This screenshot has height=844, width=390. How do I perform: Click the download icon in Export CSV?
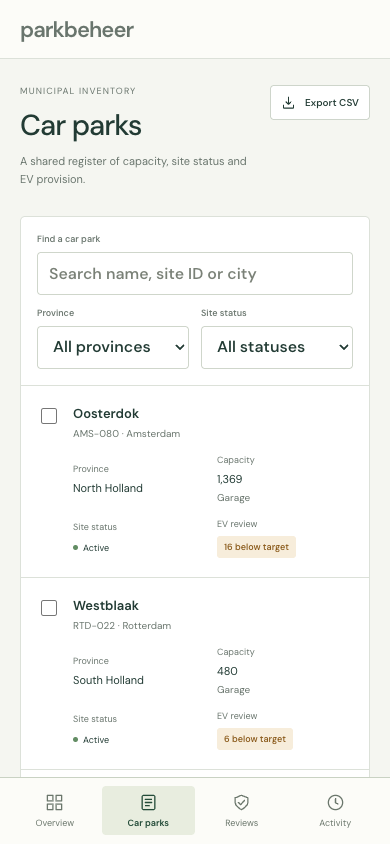(x=289, y=103)
